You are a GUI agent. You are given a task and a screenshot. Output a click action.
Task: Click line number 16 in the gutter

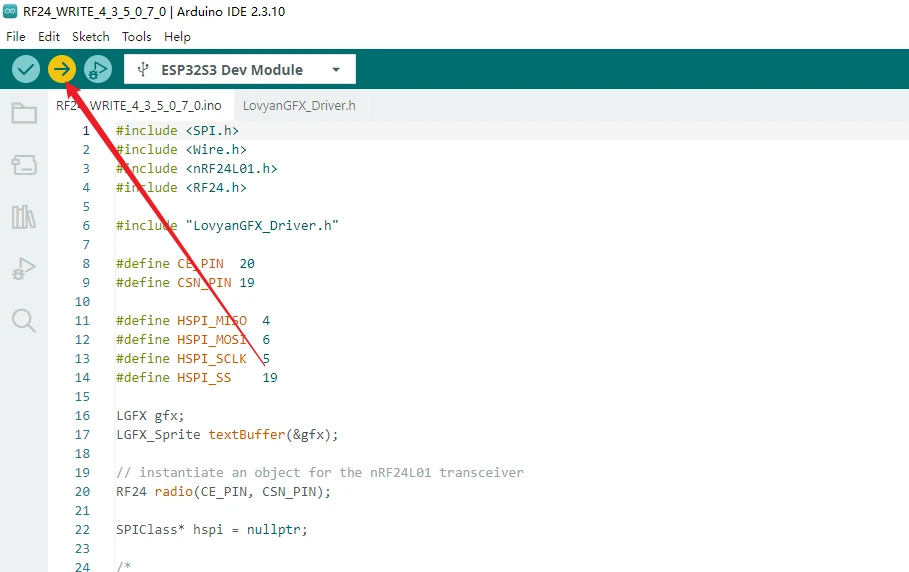(82, 416)
